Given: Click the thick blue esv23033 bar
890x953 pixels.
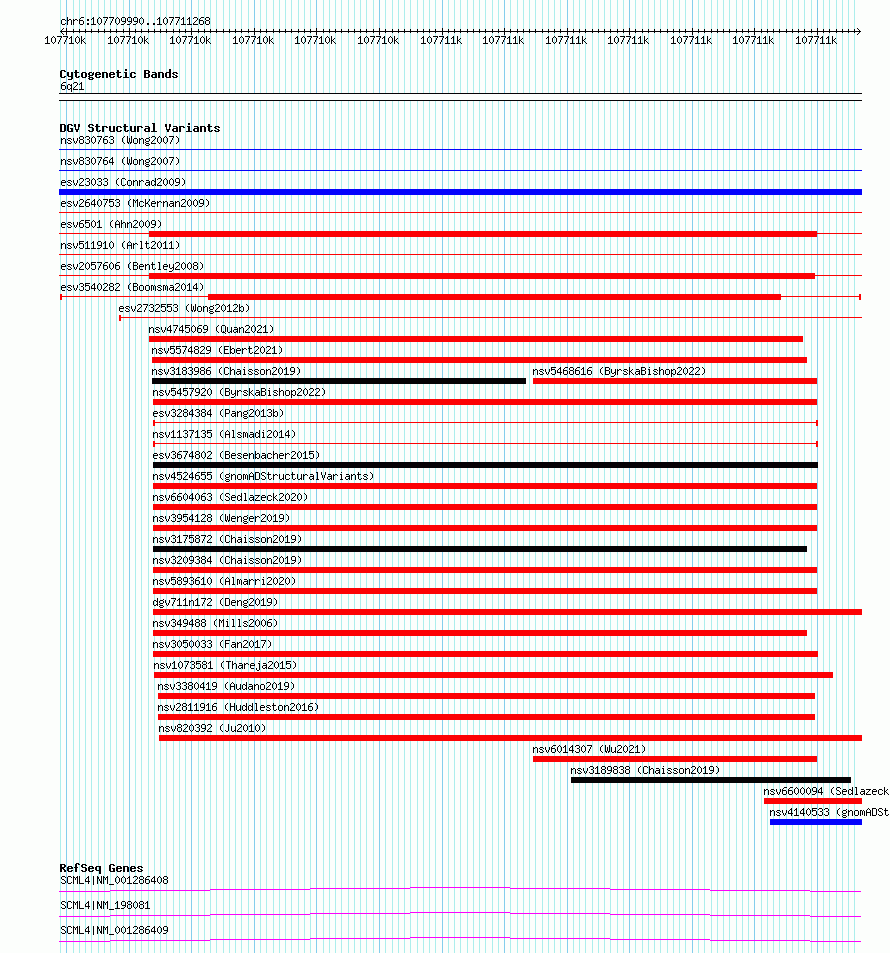Looking at the screenshot, I should coord(460,192).
